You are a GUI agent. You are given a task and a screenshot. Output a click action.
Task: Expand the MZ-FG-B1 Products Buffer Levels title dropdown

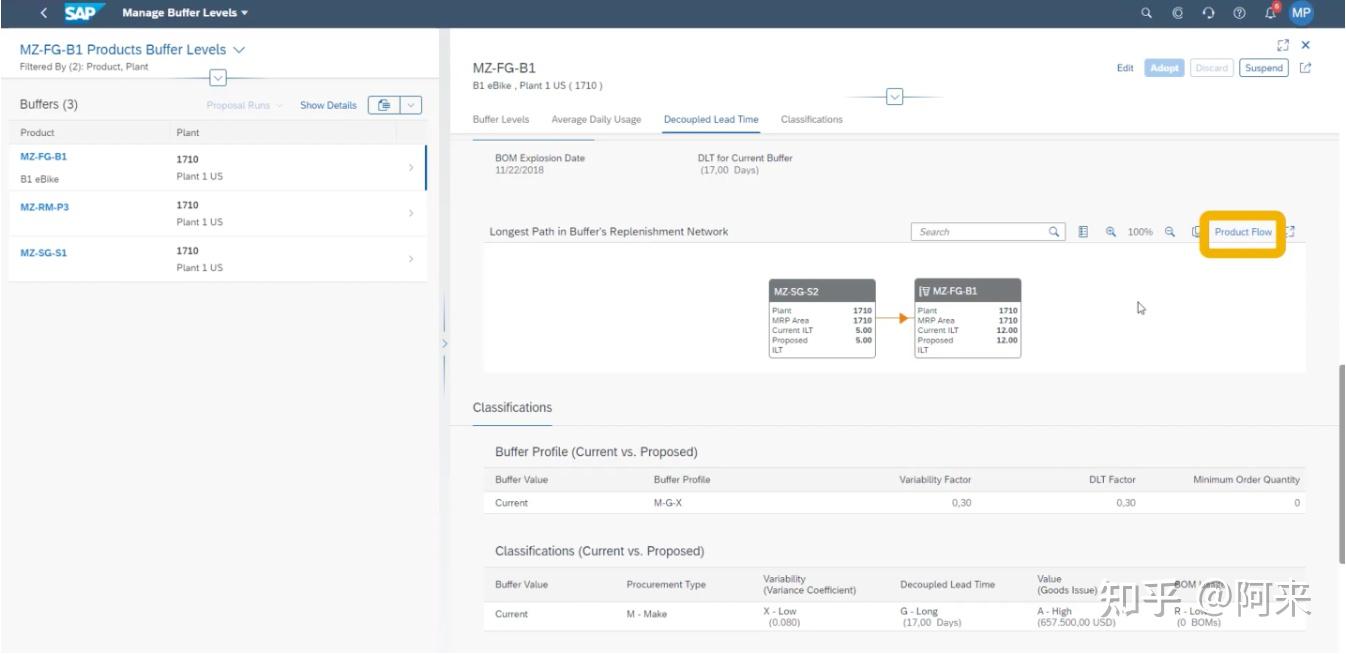pyautogui.click(x=238, y=49)
